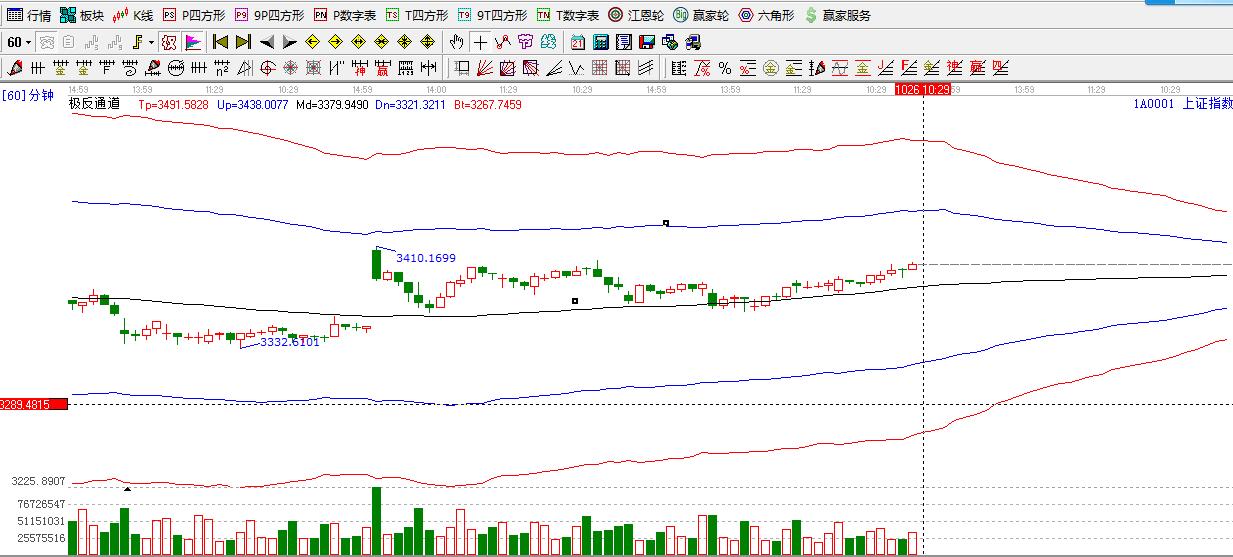Select the percent sign % tool

(724, 68)
